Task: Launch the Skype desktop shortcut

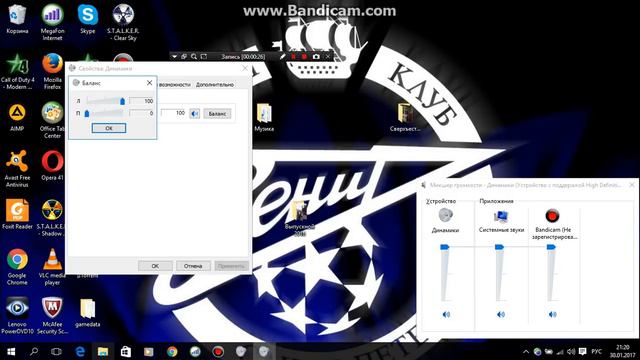Action: tap(88, 20)
